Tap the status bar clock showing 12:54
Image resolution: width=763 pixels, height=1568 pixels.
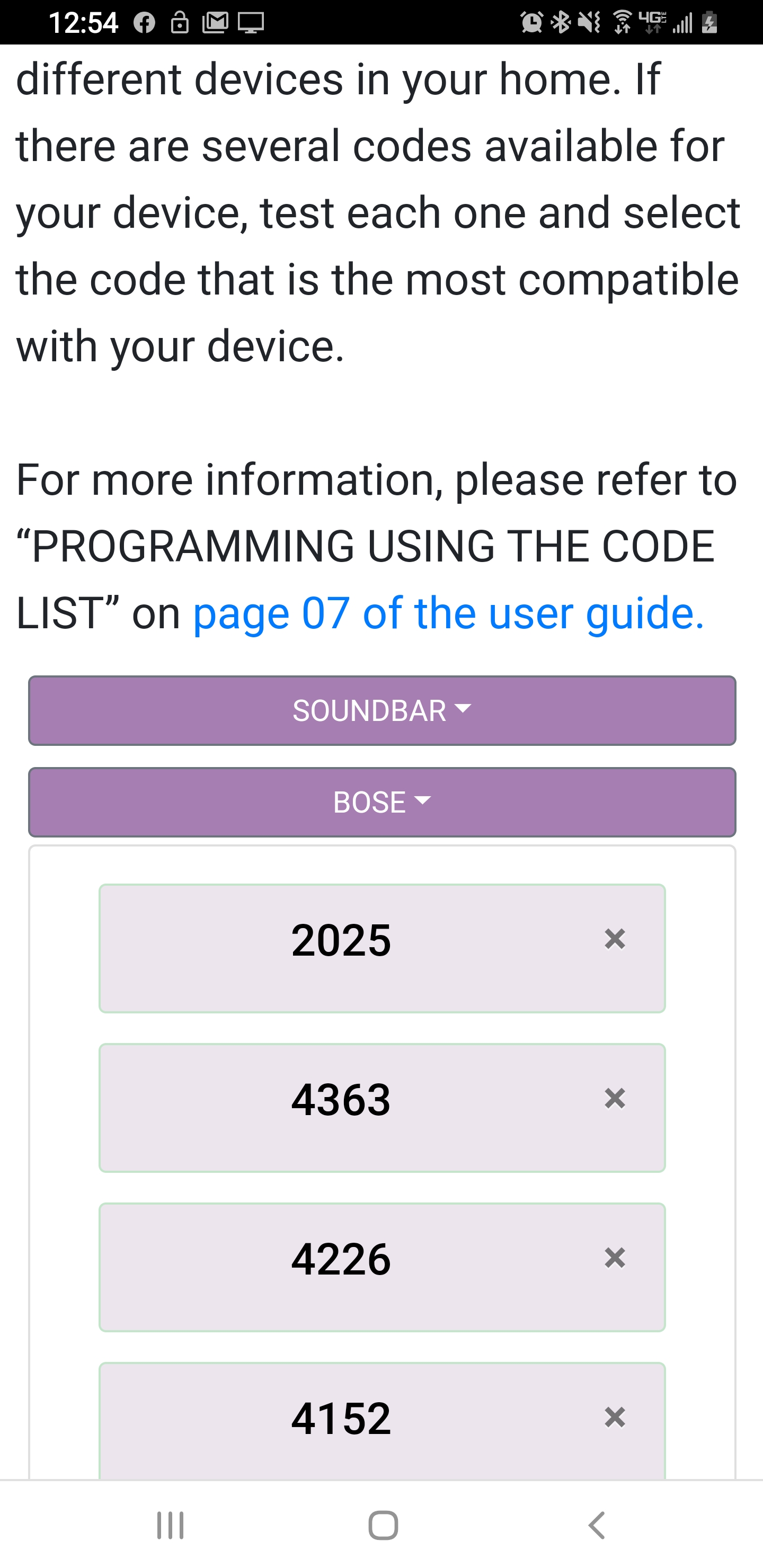point(83,23)
